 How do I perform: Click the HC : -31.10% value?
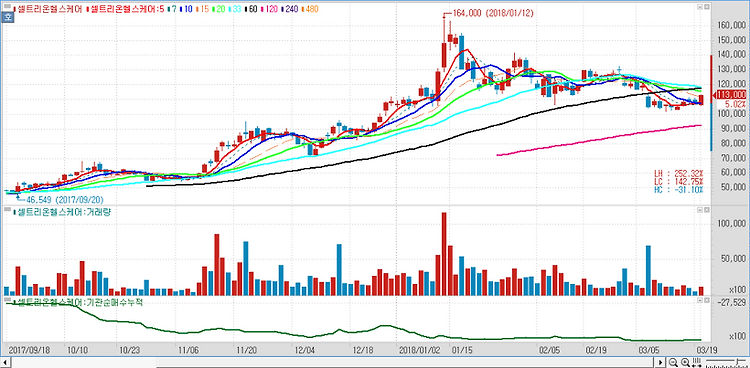[680, 190]
